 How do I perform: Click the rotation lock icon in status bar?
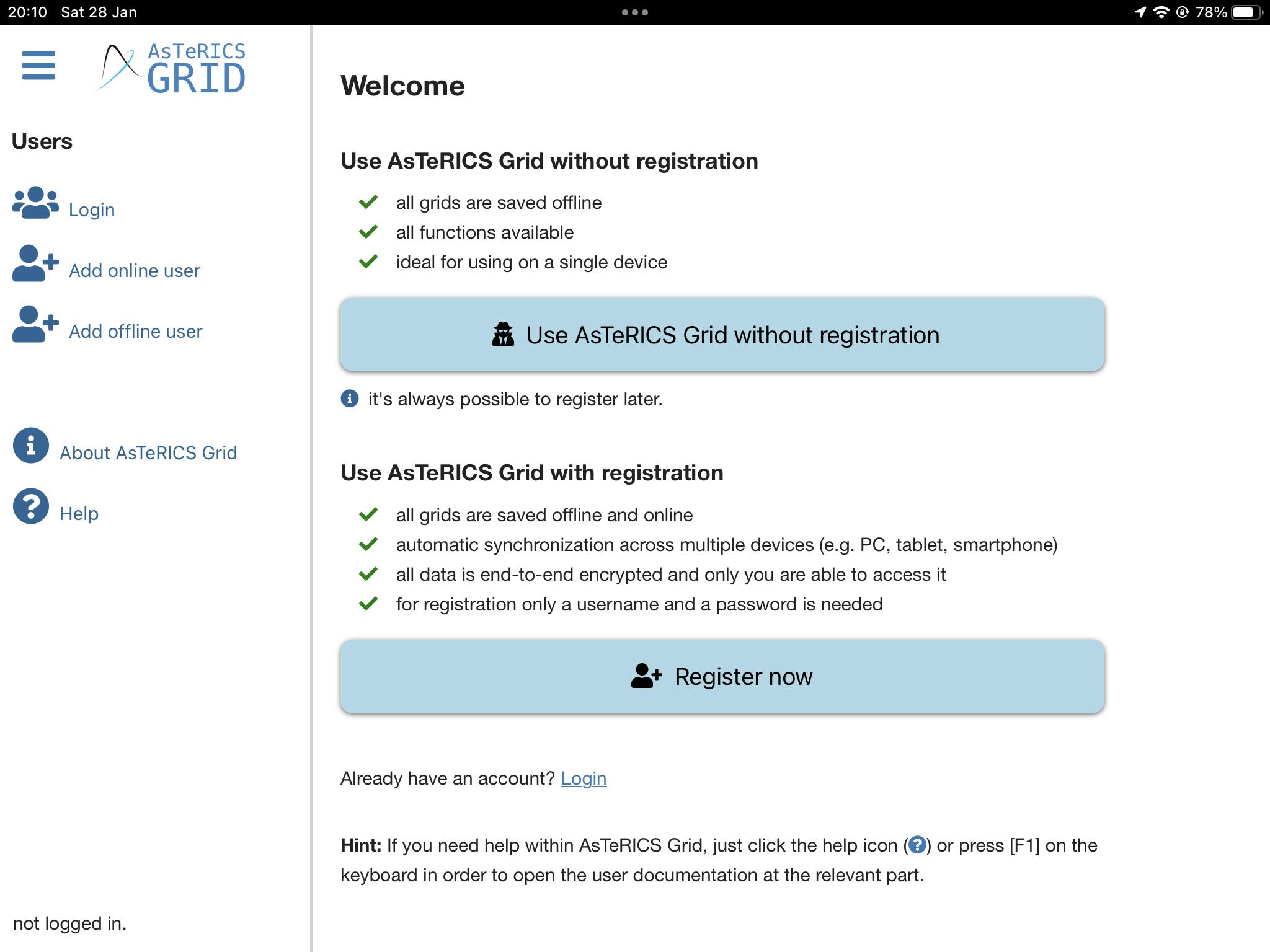1183,12
